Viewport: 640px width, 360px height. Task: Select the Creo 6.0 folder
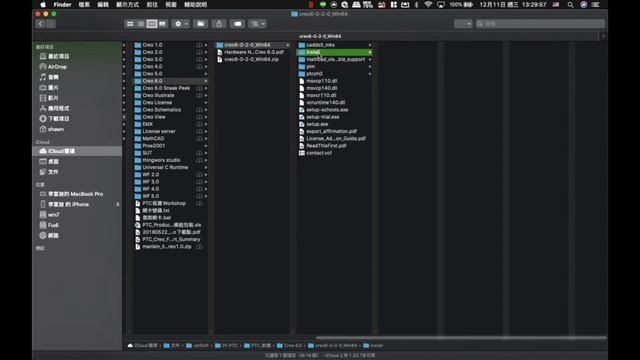click(171, 81)
